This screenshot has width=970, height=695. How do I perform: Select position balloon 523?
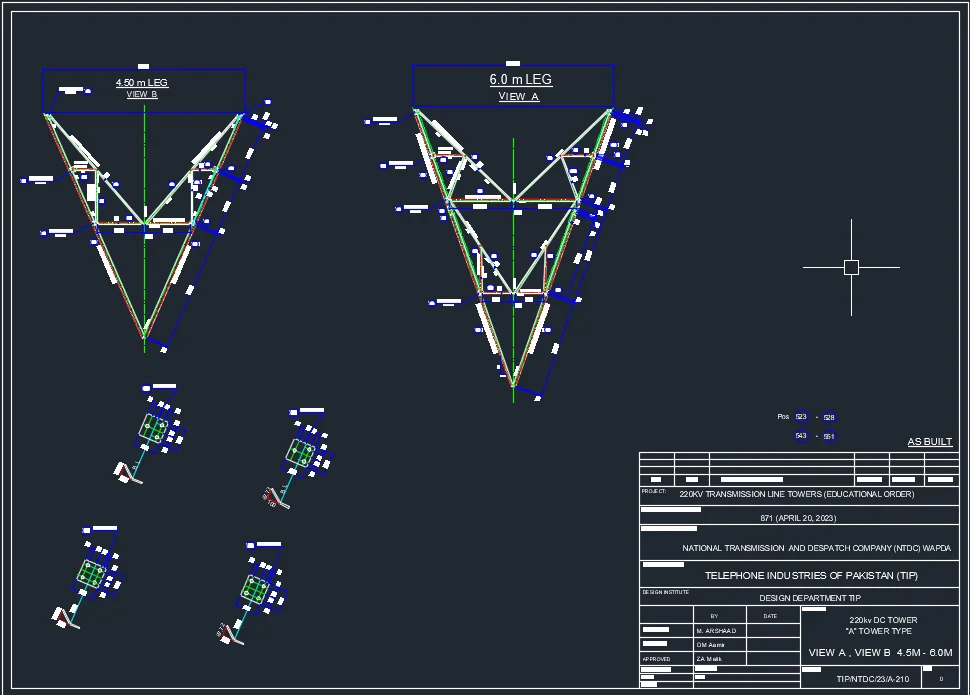[x=801, y=417]
